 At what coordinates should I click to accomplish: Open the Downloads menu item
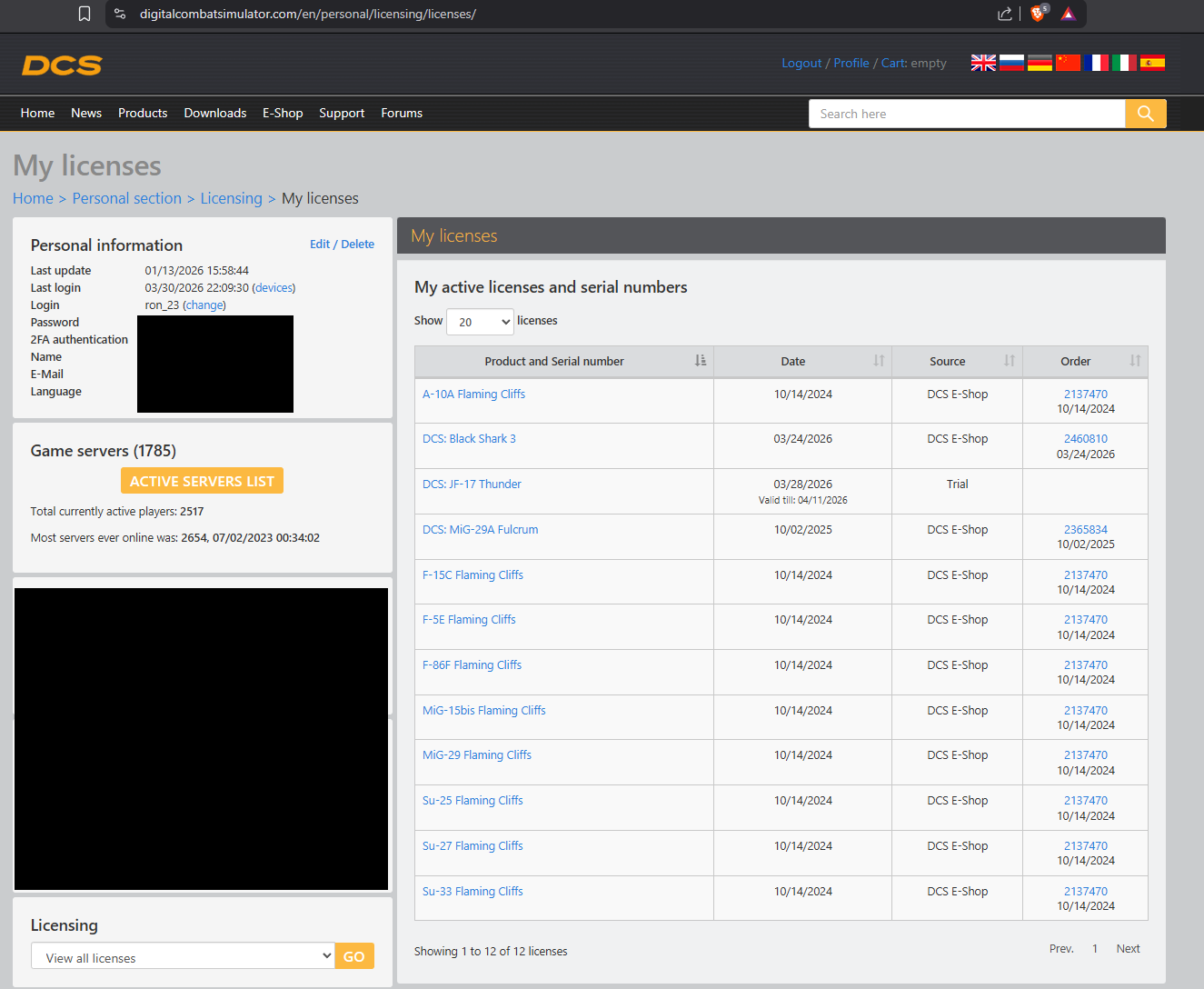tap(214, 113)
